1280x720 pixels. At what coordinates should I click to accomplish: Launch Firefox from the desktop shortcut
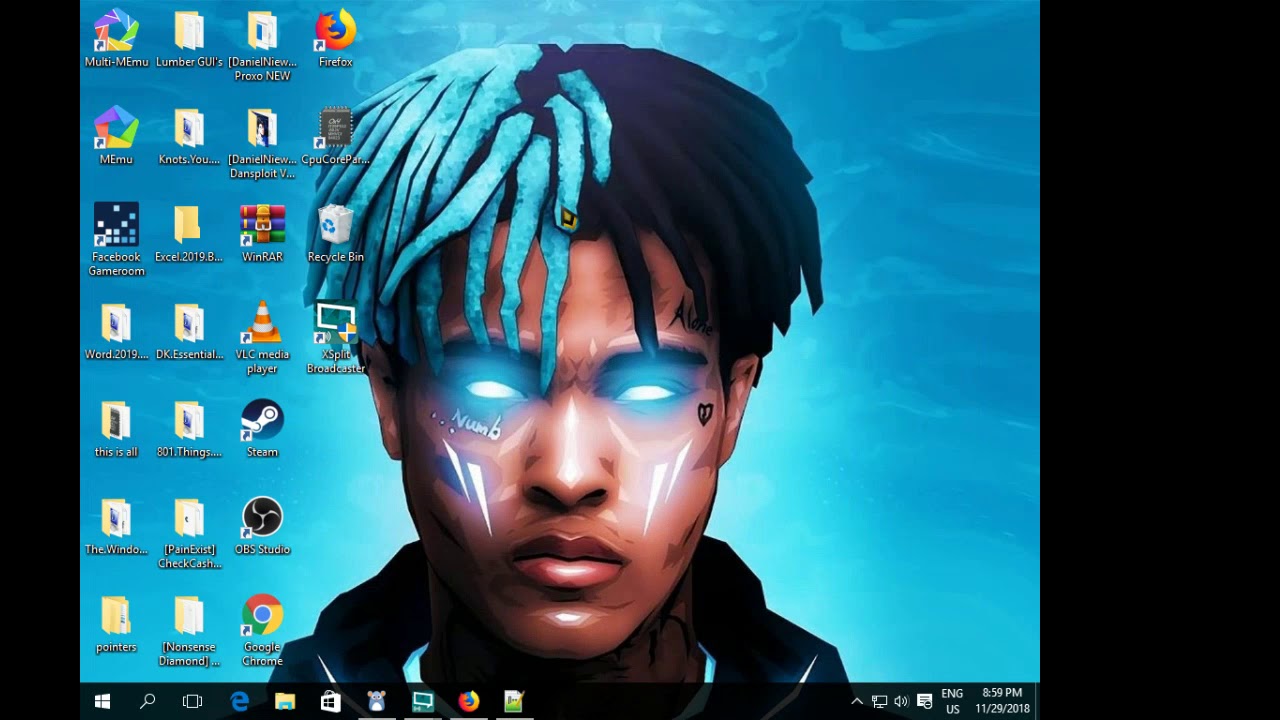335,39
